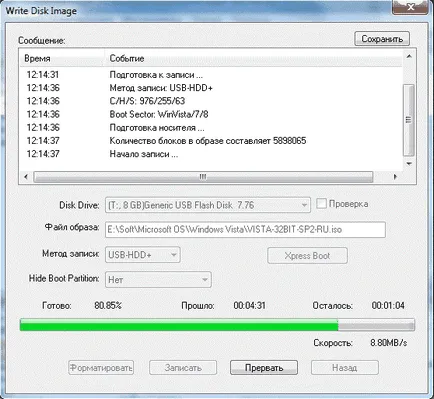The height and width of the screenshot is (399, 434).
Task: Click the horizontal scrollbar thumb
Action: coord(203,177)
